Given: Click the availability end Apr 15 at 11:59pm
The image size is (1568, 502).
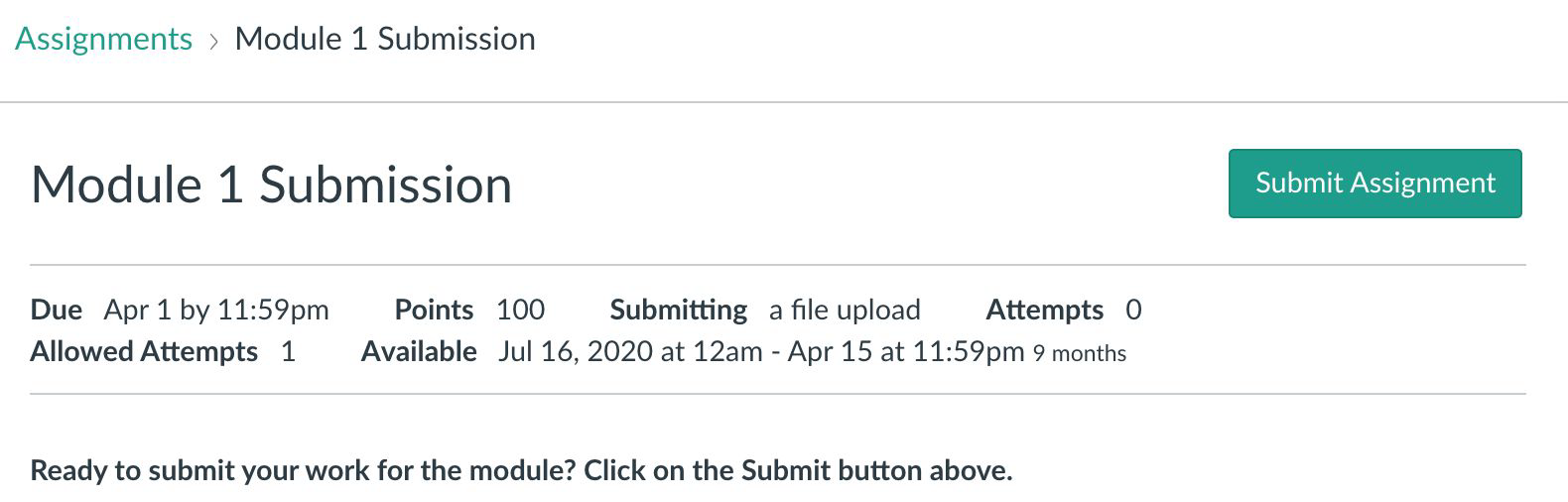Looking at the screenshot, I should click(x=905, y=351).
